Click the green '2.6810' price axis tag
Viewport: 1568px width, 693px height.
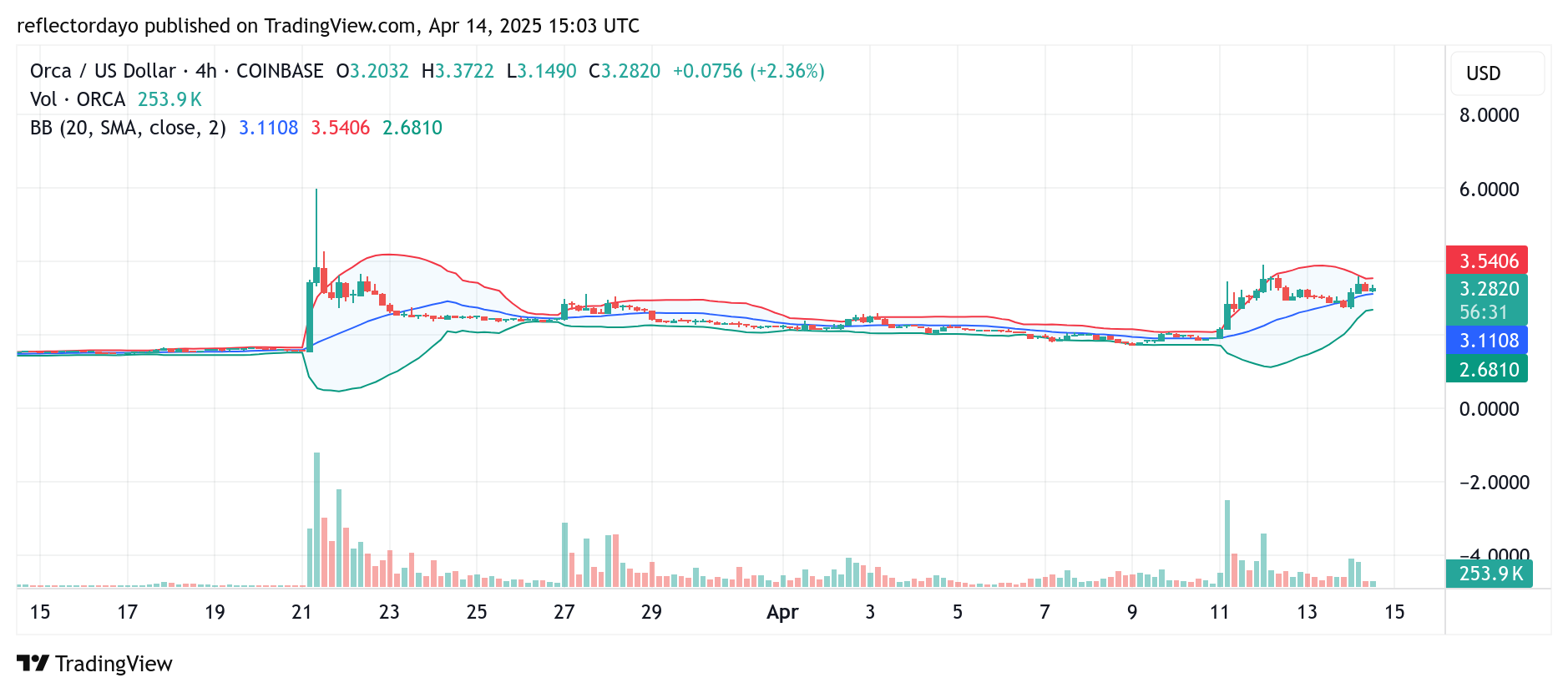(1487, 369)
